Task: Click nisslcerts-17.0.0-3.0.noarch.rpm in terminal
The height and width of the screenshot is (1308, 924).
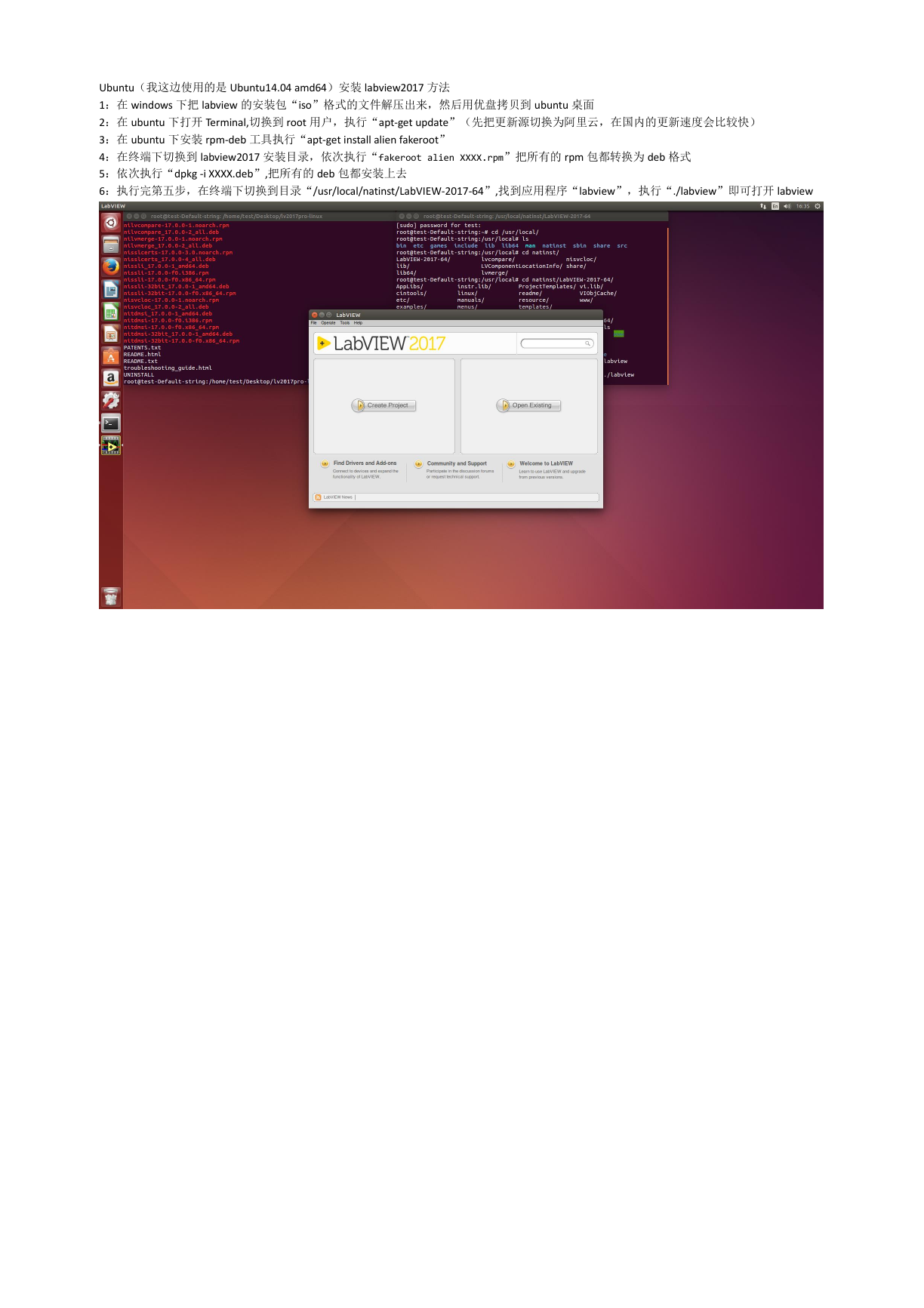Action: click(178, 253)
